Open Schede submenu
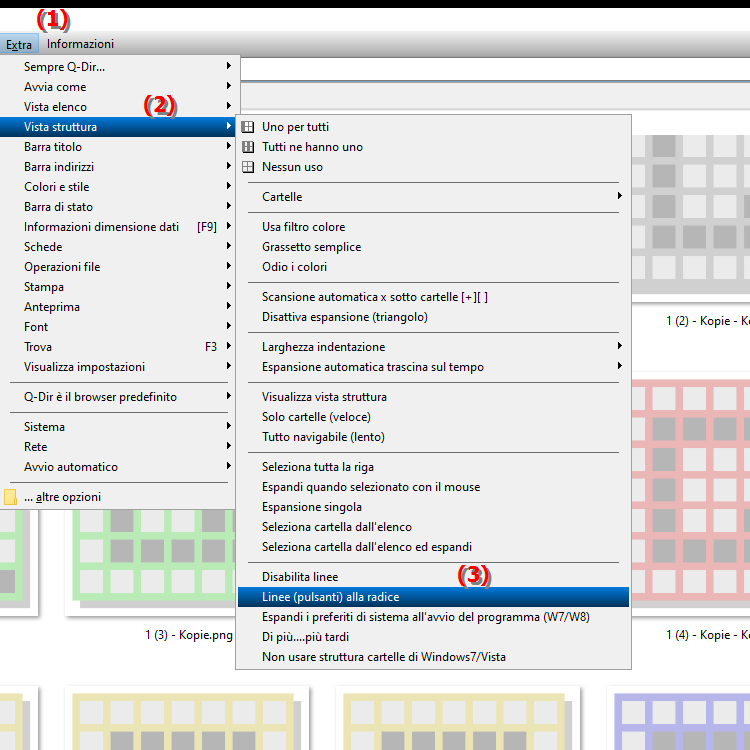750x750 pixels. pos(117,247)
